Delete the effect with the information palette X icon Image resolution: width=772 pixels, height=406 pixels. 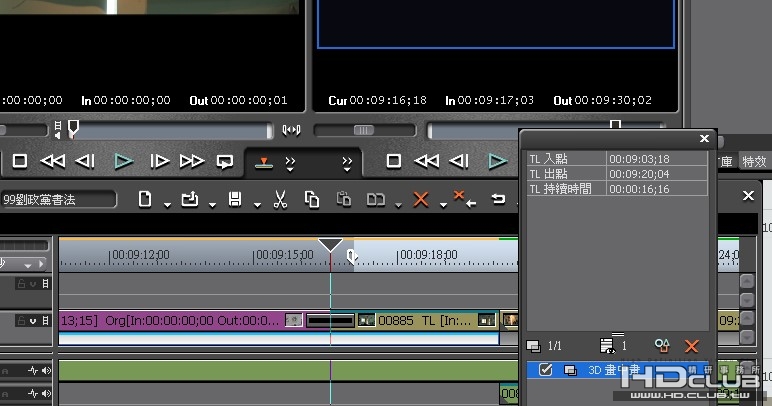(691, 346)
